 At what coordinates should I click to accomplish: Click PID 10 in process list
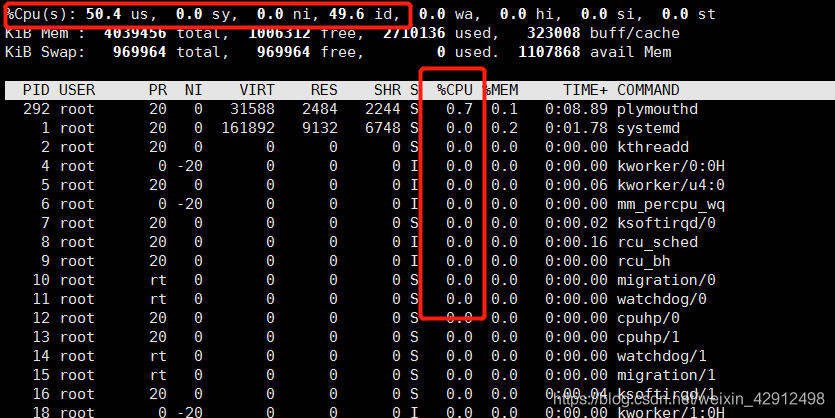41,280
